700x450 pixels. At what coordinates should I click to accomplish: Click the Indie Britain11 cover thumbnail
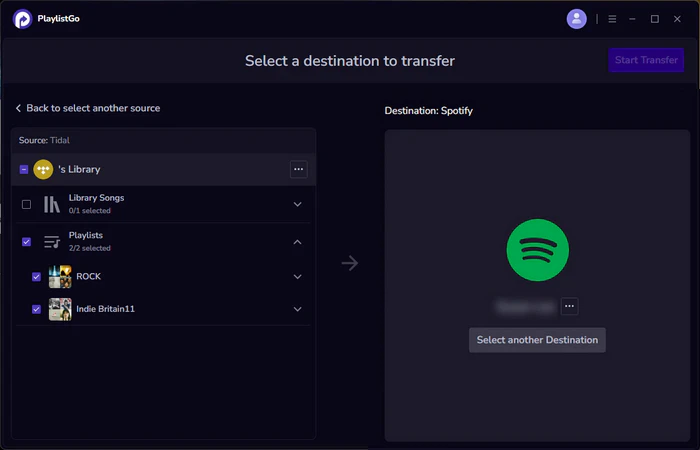(x=60, y=309)
